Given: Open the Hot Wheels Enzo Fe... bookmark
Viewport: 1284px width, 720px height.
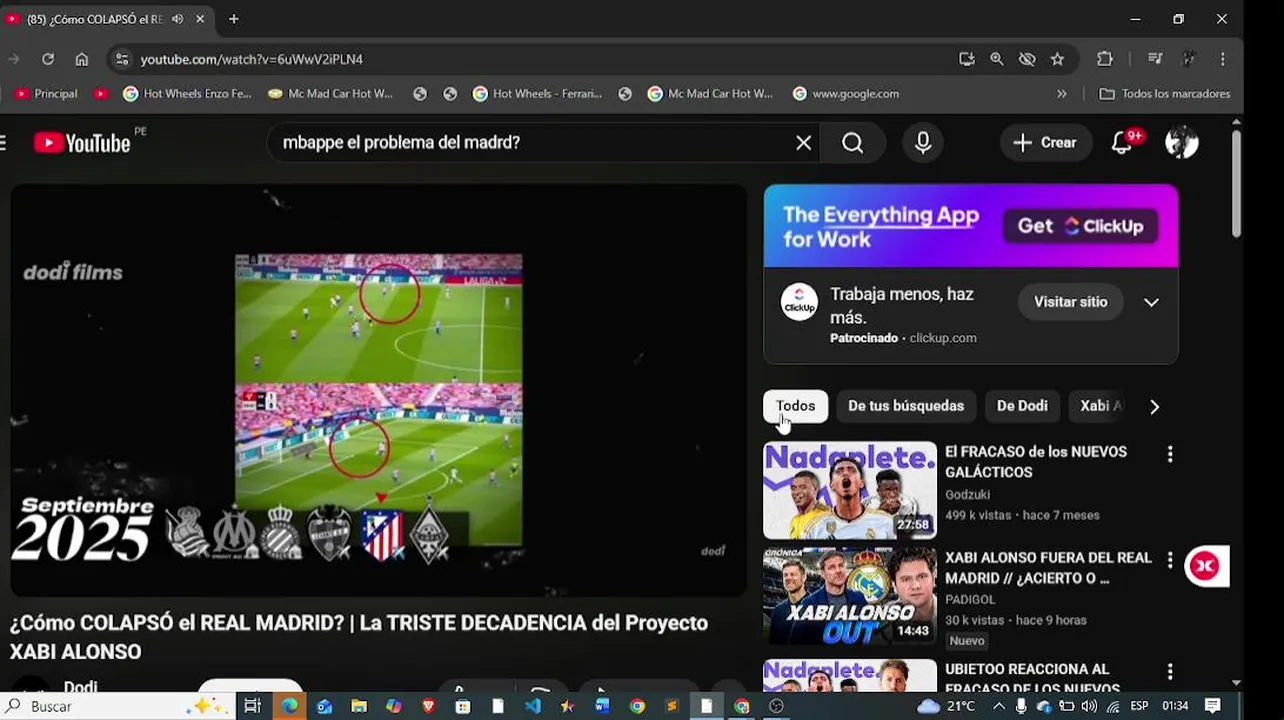Looking at the screenshot, I should click(x=187, y=93).
